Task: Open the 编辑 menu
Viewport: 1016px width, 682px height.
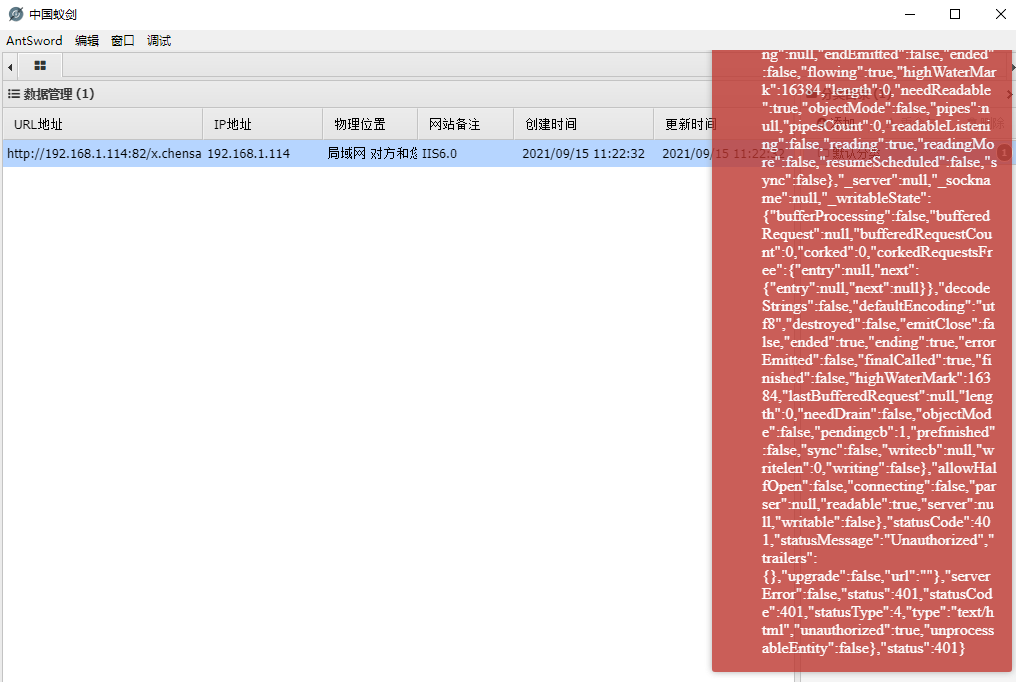Action: pos(87,41)
